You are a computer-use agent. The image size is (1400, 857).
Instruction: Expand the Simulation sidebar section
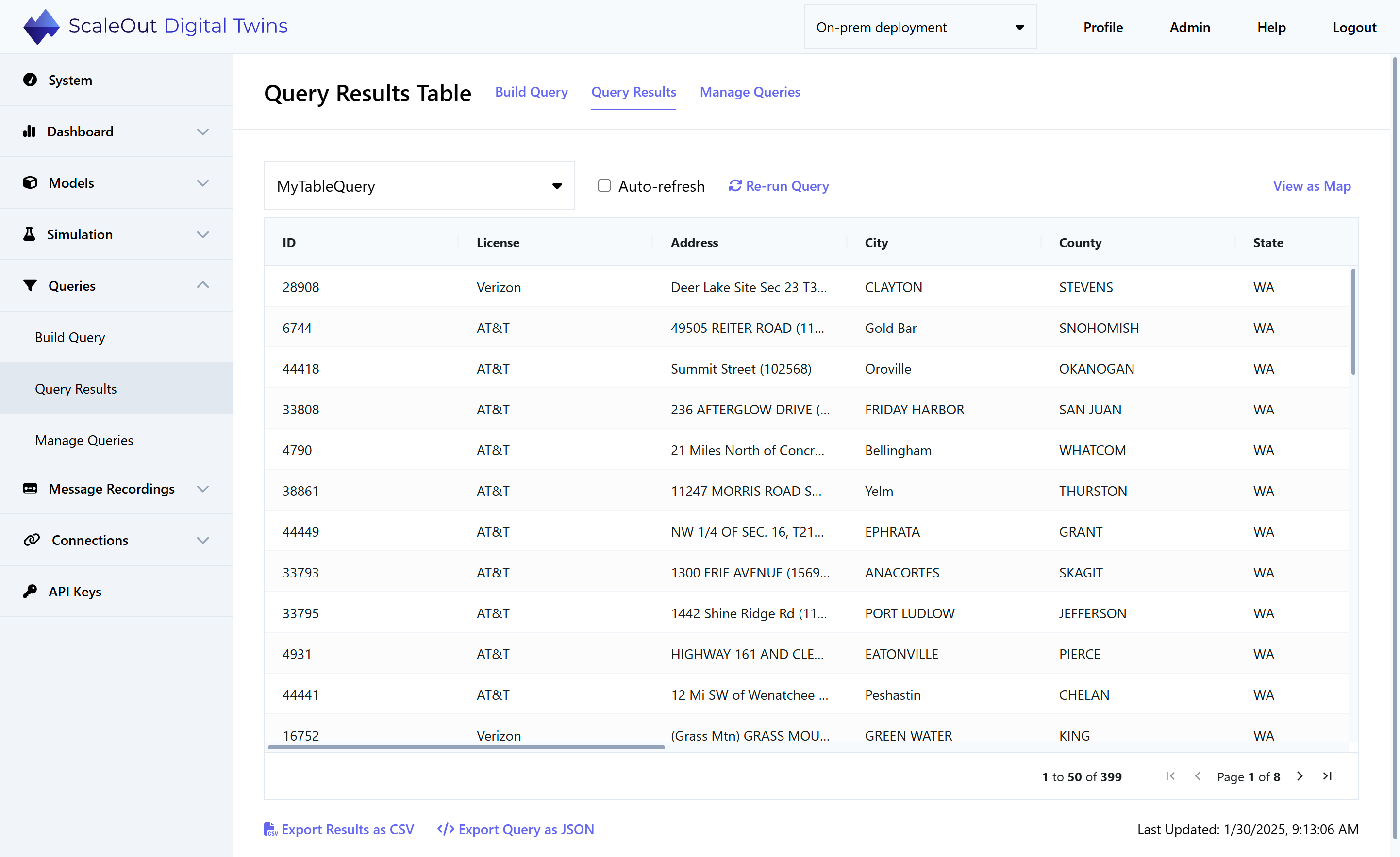click(203, 234)
